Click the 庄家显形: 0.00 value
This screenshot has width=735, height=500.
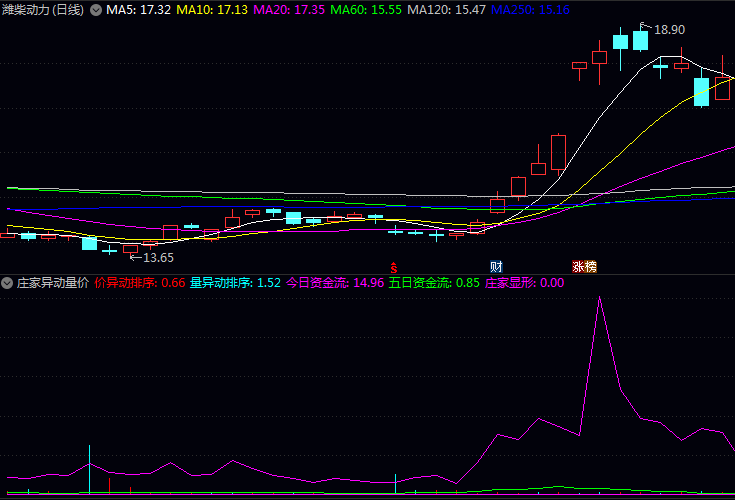click(524, 283)
